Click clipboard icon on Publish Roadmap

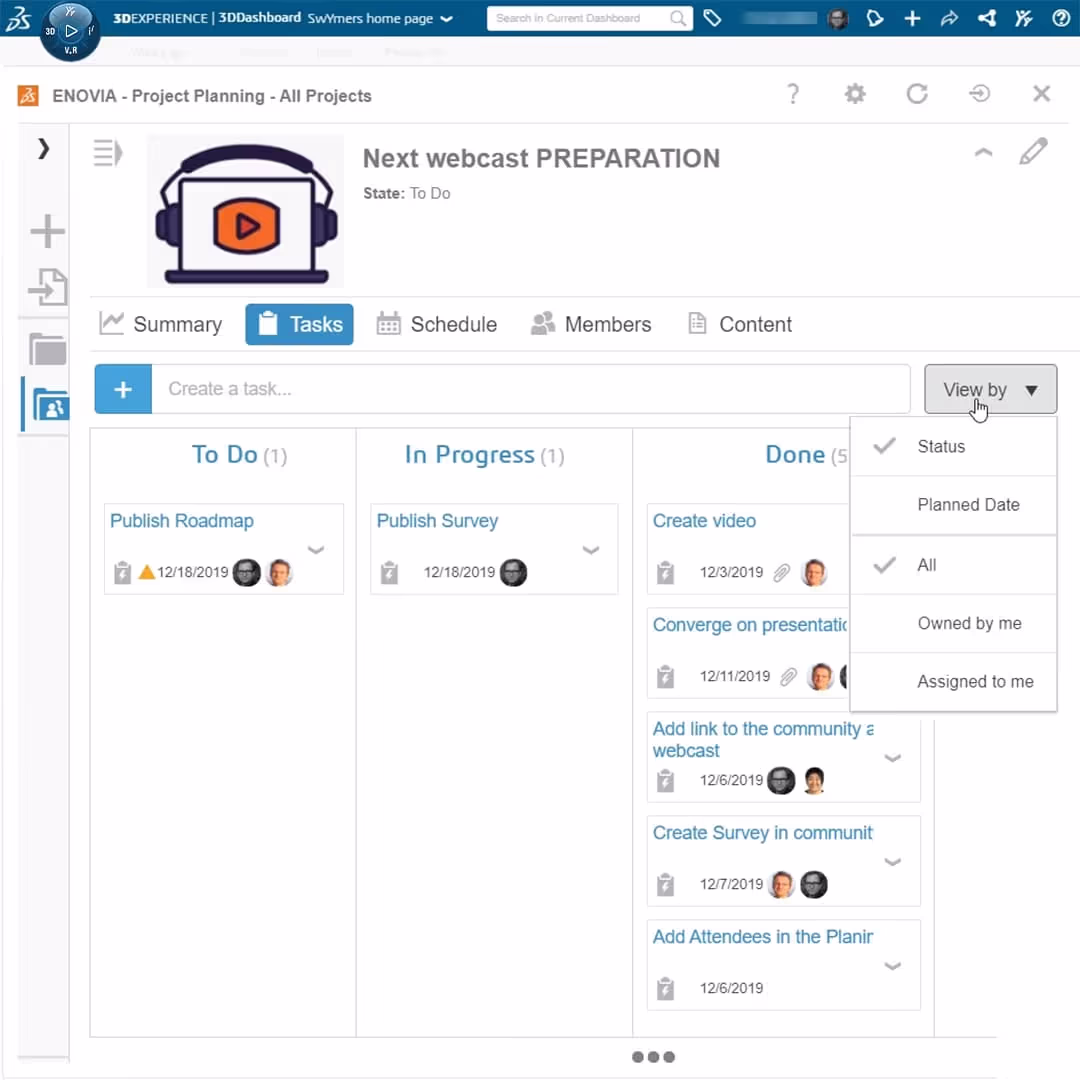[122, 572]
